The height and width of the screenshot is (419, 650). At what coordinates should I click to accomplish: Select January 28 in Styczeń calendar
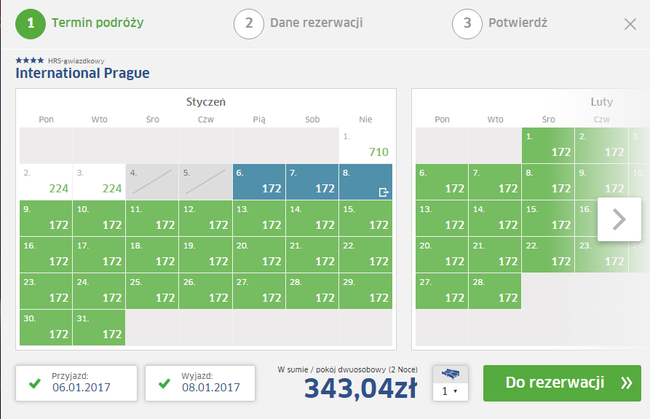(312, 291)
